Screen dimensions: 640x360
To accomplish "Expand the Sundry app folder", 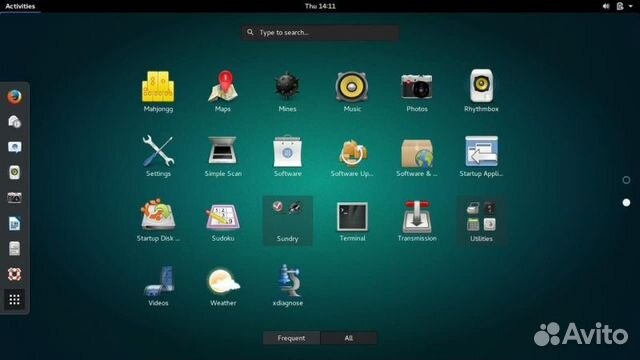I will pos(287,221).
